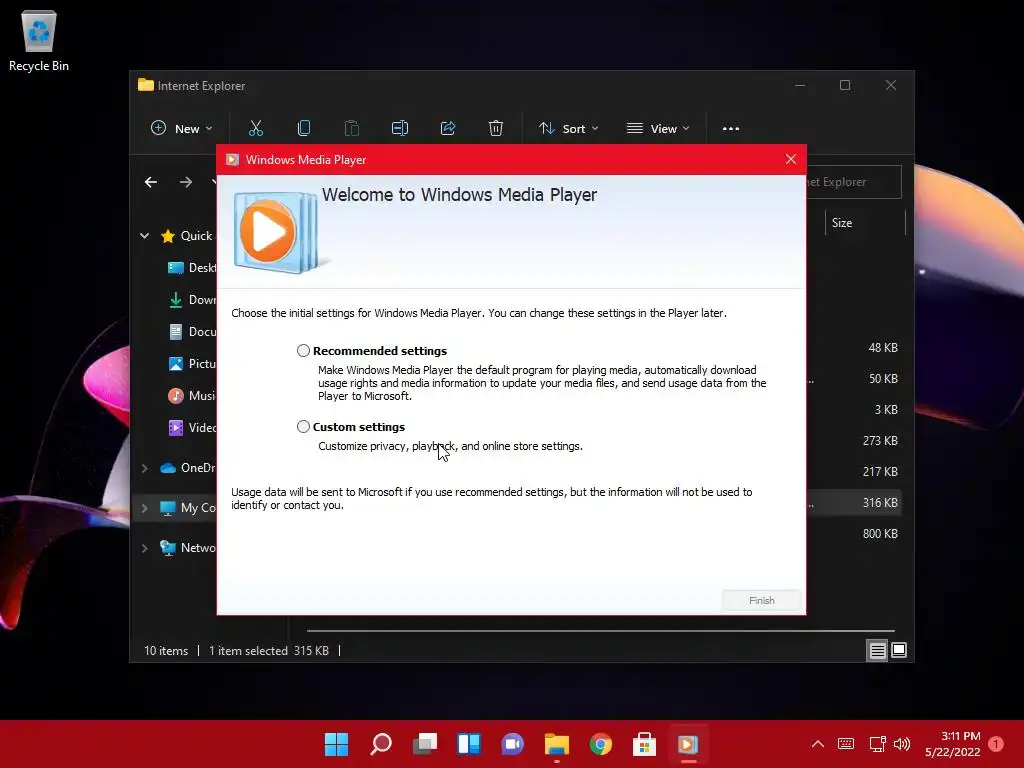
Task: Click the Copy icon in File Explorer toolbar
Action: click(x=304, y=128)
